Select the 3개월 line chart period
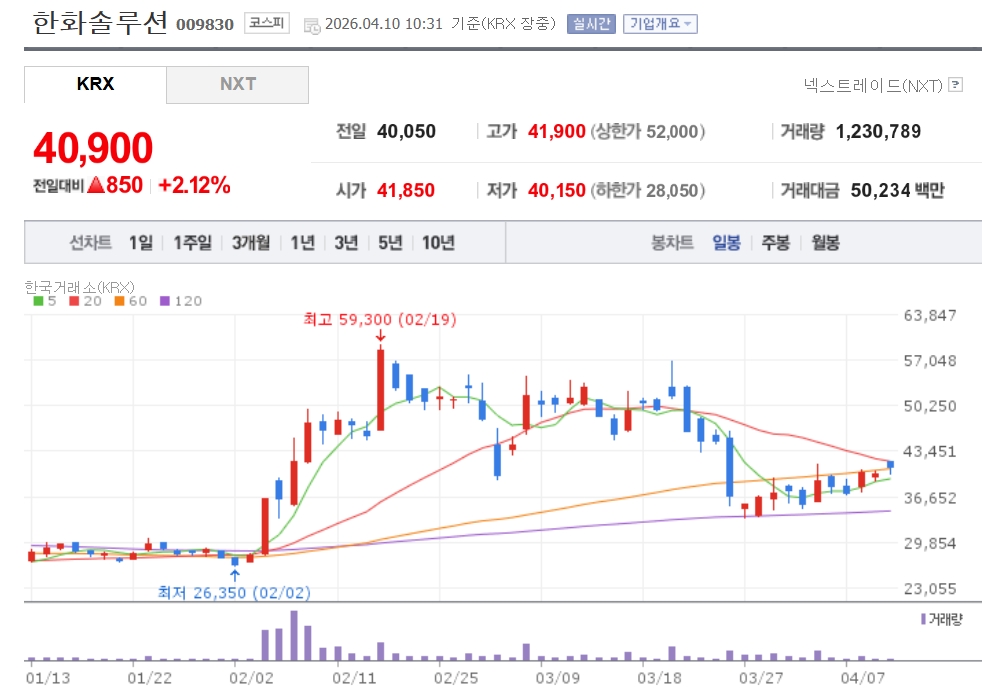The image size is (982, 700). (x=251, y=242)
